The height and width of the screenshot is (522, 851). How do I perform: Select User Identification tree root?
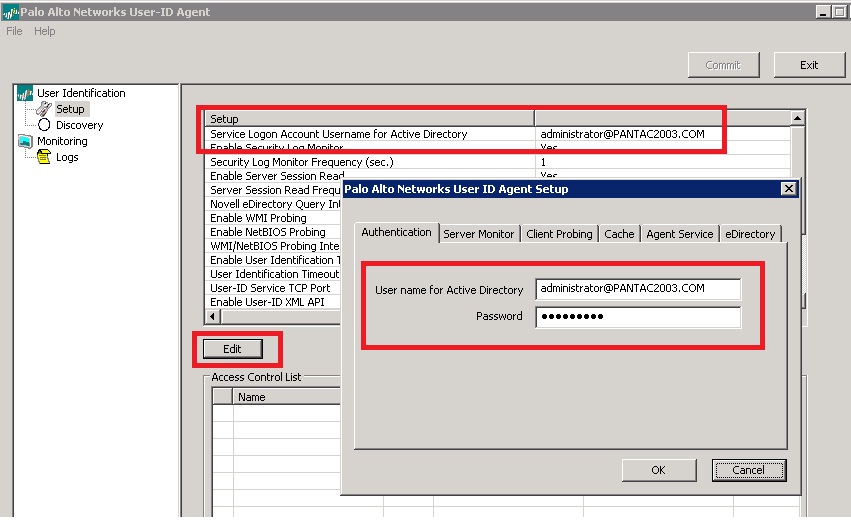tap(81, 93)
